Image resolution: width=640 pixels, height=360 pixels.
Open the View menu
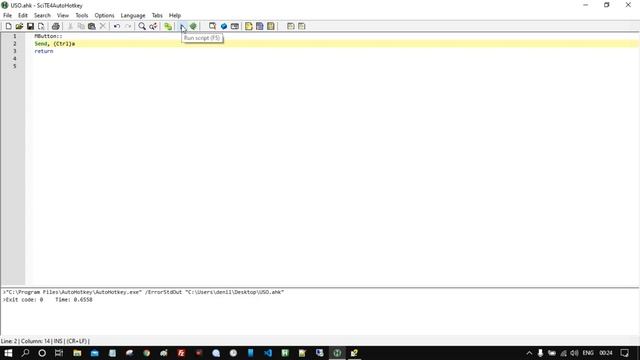point(63,16)
